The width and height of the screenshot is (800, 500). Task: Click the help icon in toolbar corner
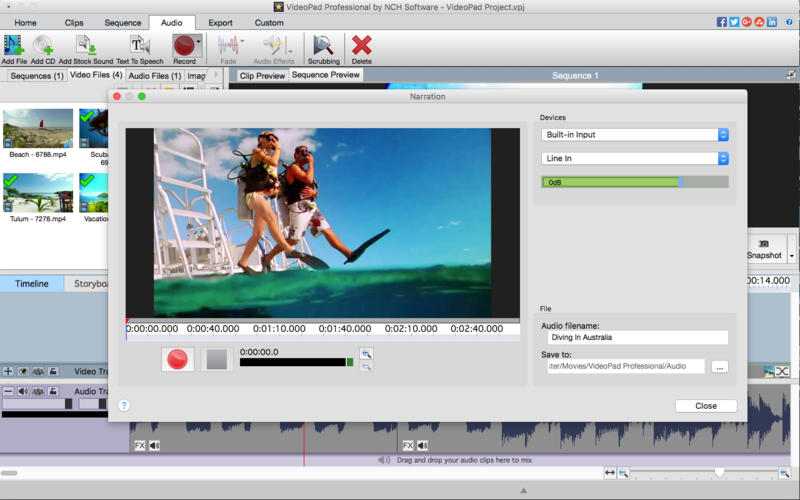[789, 22]
